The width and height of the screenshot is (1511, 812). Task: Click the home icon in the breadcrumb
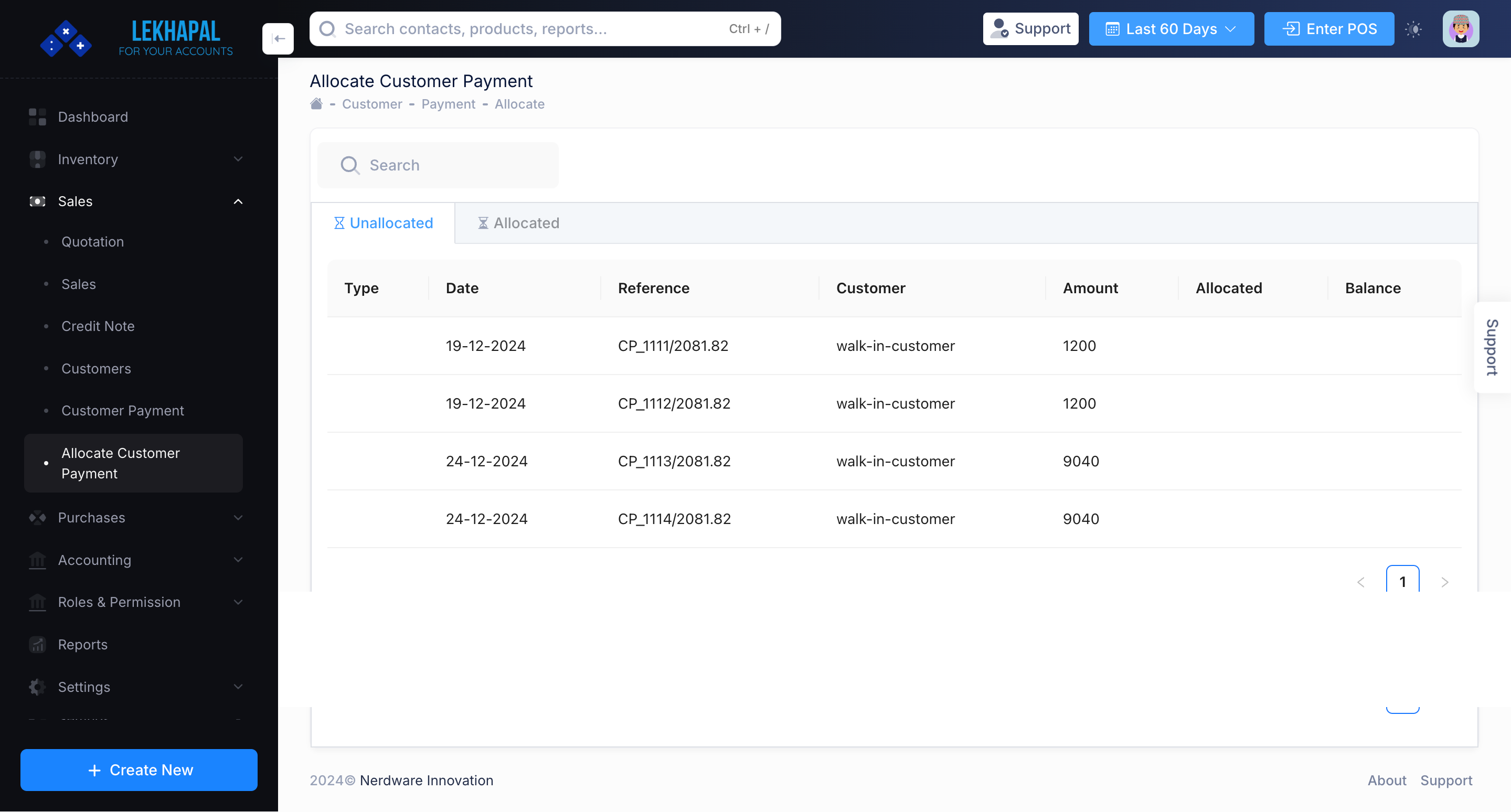pos(316,103)
